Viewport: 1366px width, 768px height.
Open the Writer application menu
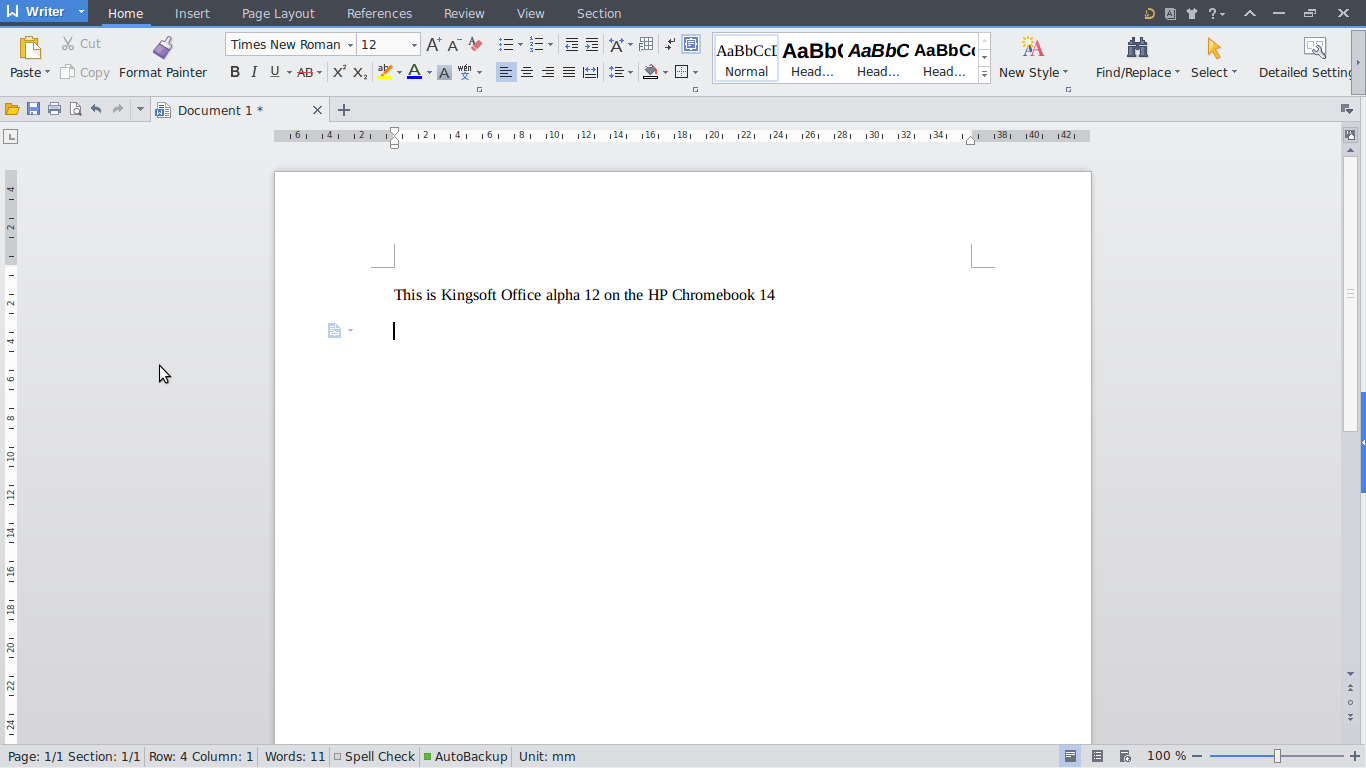coord(44,12)
